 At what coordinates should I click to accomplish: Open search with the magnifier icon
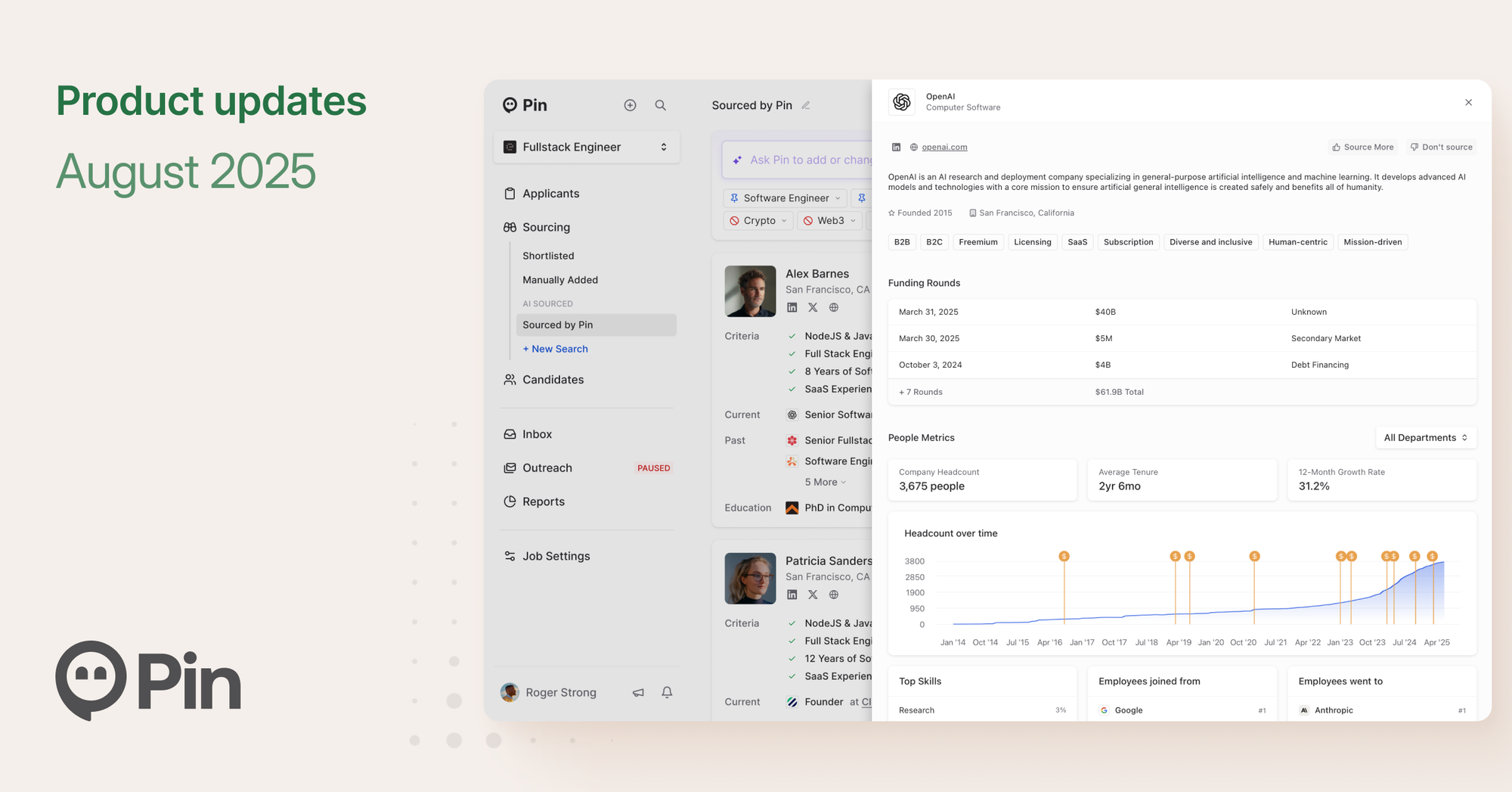click(660, 105)
